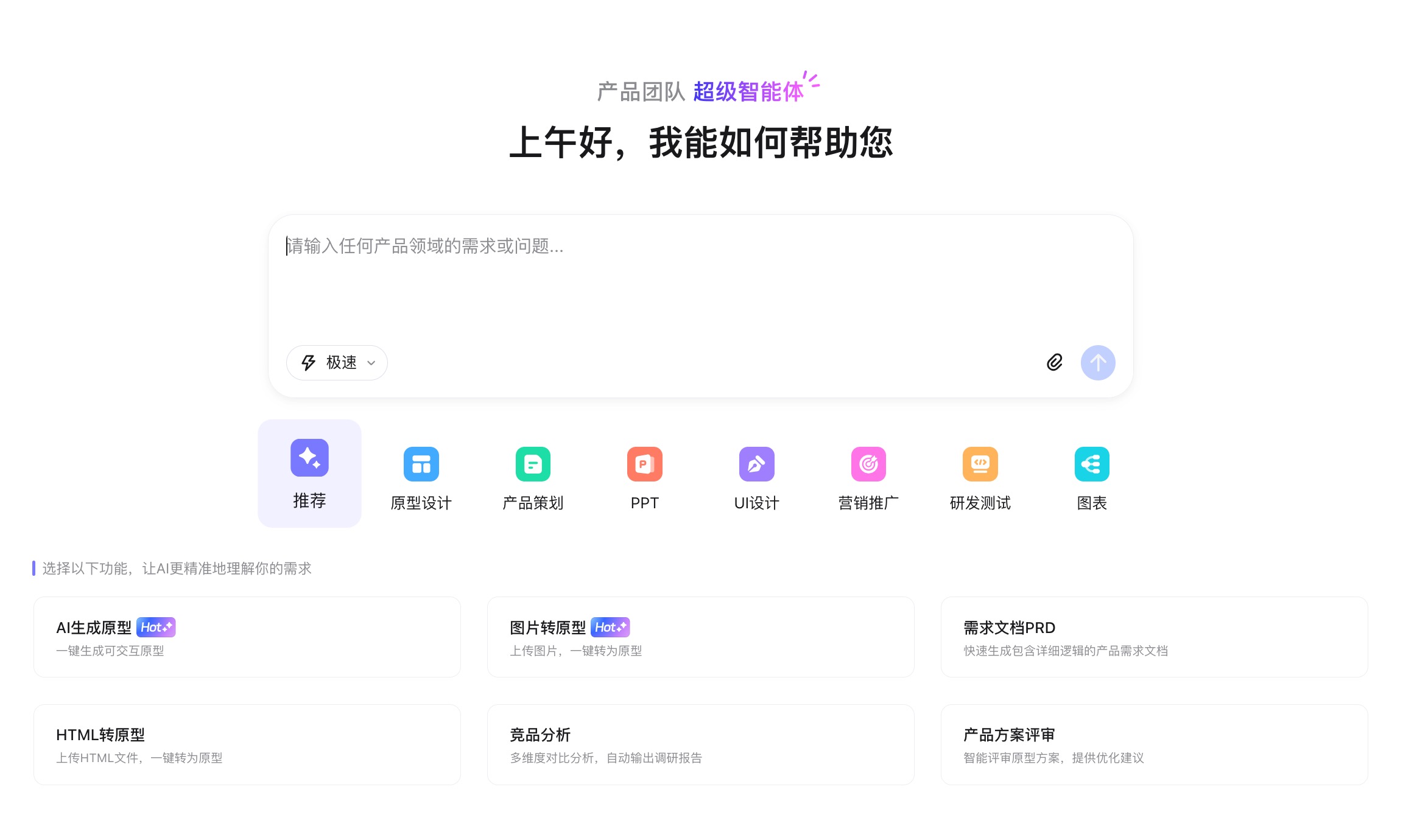Expand the model selection chevron next to 极速
1403x840 pixels.
coord(370,363)
